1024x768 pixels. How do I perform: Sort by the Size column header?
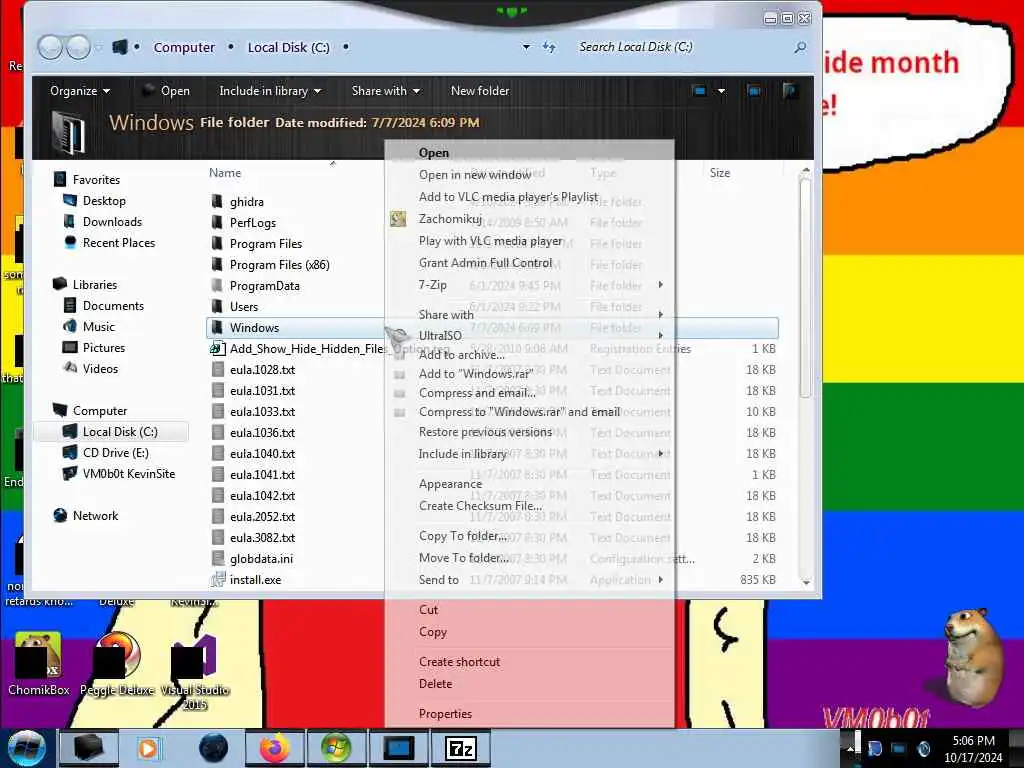(x=720, y=172)
